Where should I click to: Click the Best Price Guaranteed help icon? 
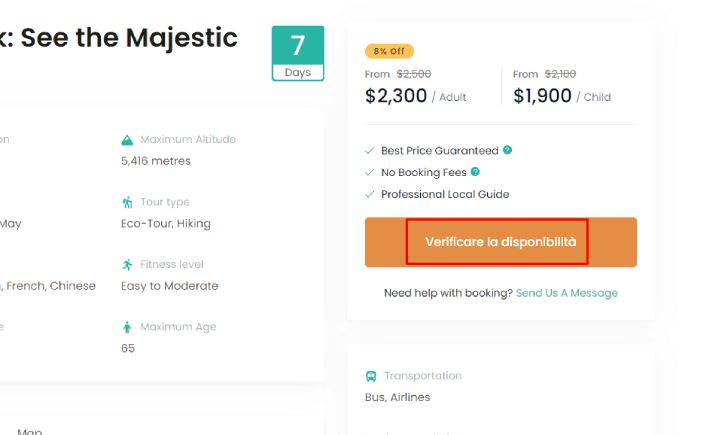(507, 150)
